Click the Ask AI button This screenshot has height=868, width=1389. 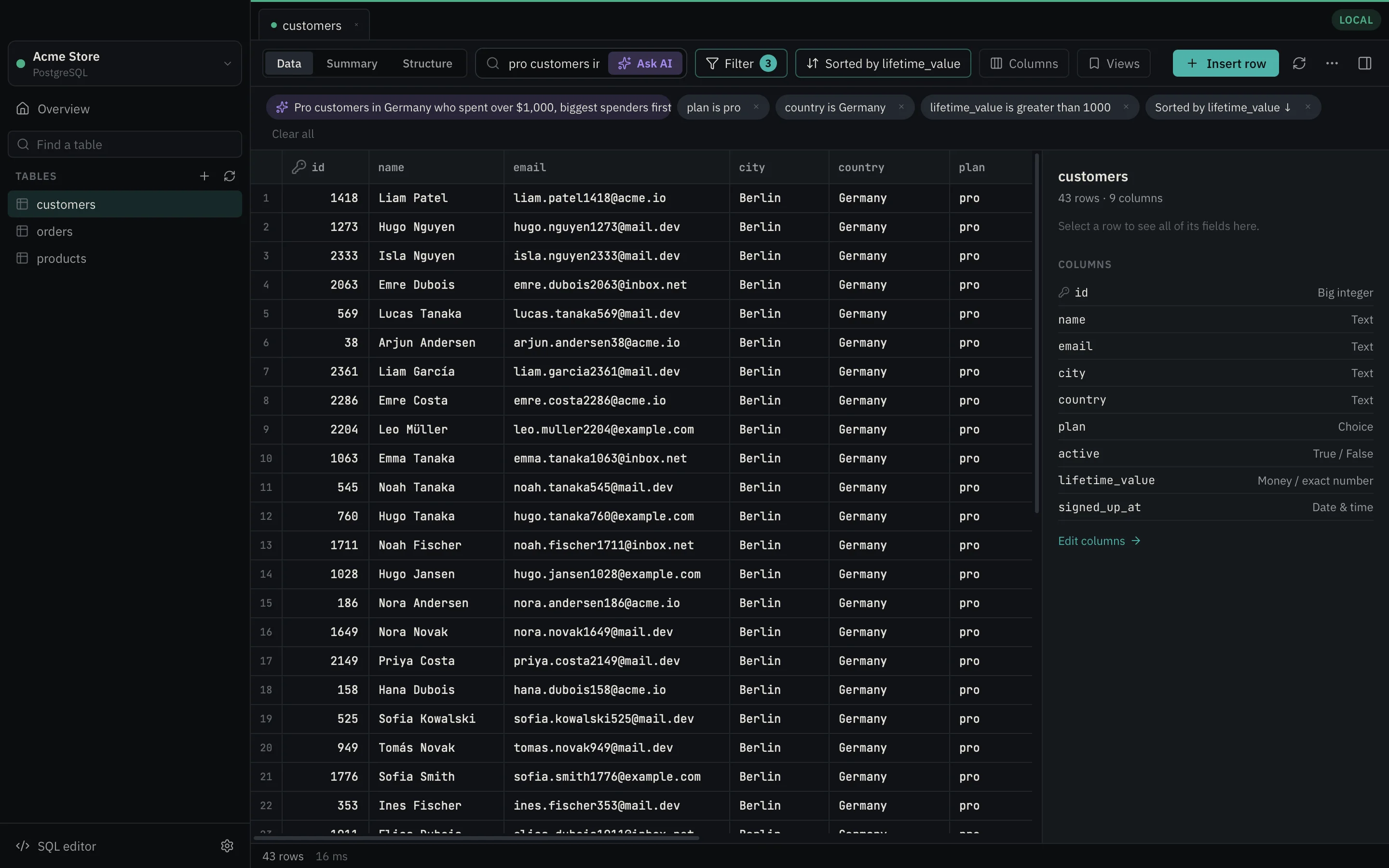(645, 63)
